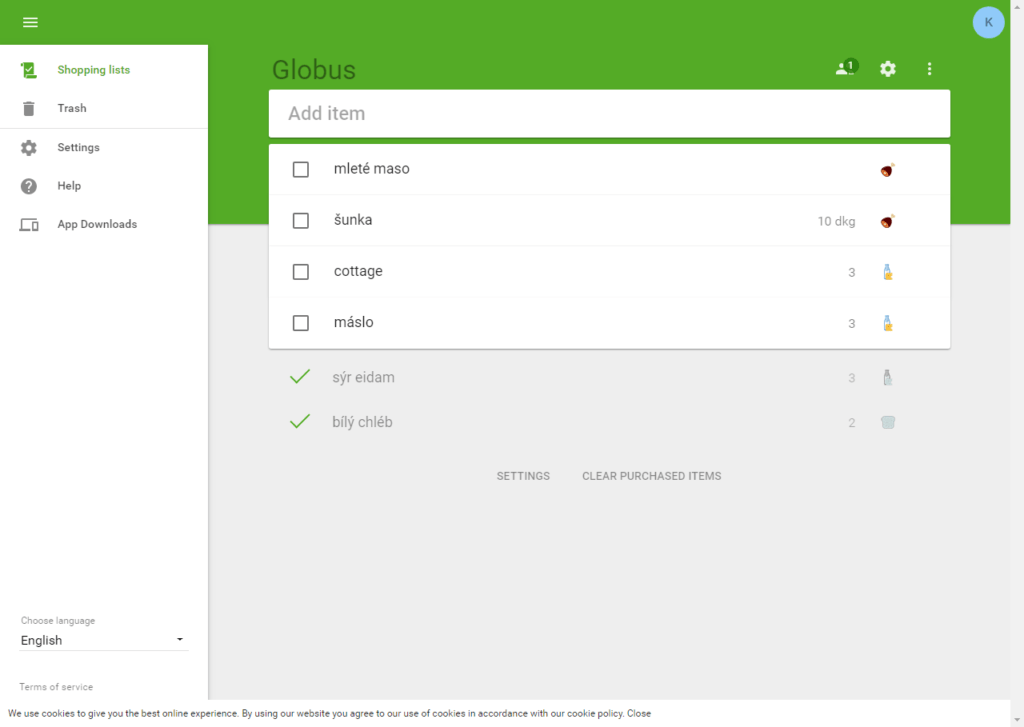The width and height of the screenshot is (1024, 727).
Task: Open the Trash menu item
Action: coord(72,108)
